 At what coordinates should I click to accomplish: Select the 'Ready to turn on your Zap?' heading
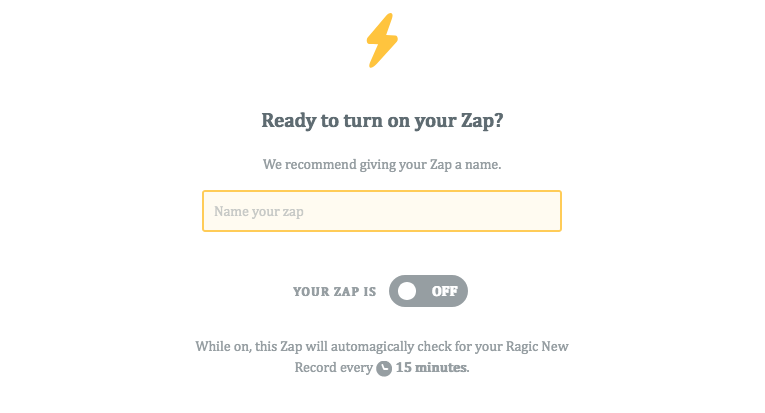coord(382,121)
